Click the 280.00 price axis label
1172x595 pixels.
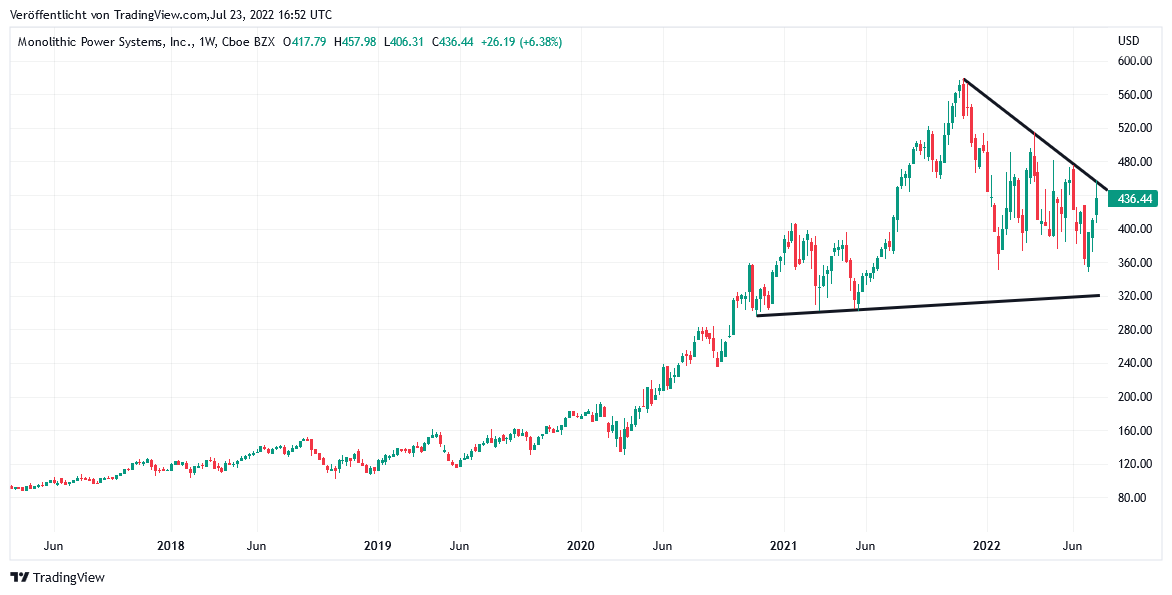coord(1133,330)
